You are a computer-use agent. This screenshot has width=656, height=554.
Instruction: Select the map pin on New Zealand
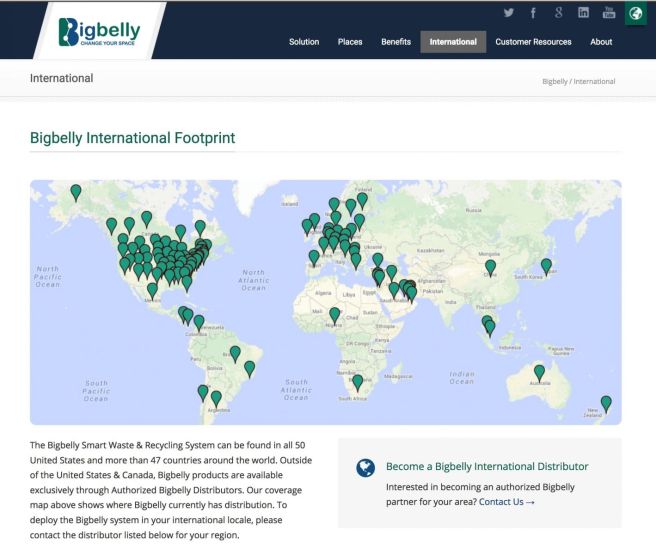pos(606,403)
